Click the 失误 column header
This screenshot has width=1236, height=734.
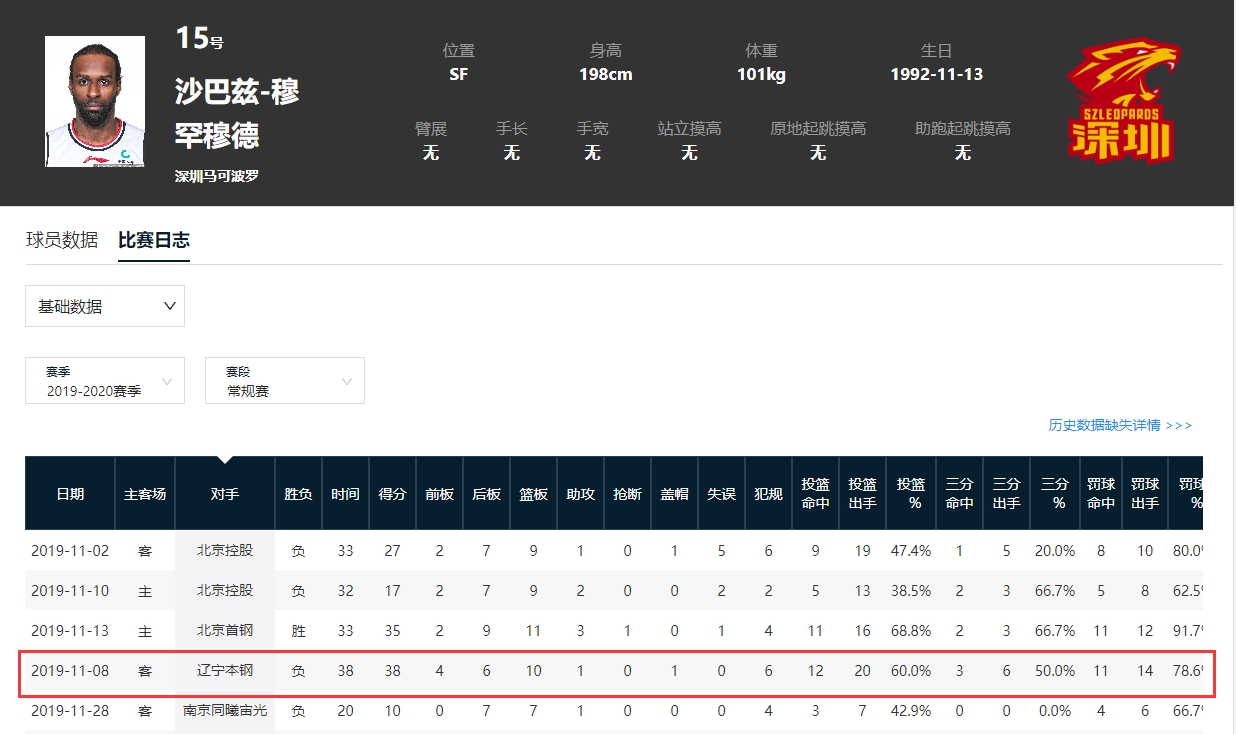click(x=721, y=494)
